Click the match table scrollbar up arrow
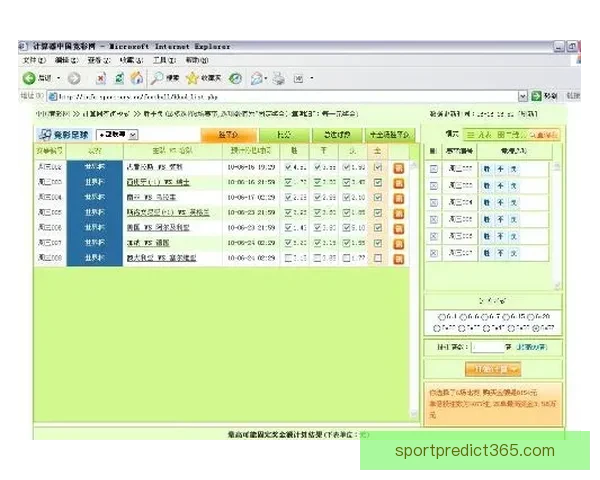 414,165
